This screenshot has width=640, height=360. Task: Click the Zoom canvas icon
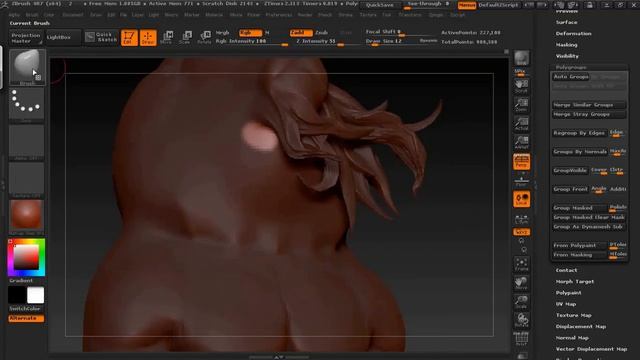(521, 105)
